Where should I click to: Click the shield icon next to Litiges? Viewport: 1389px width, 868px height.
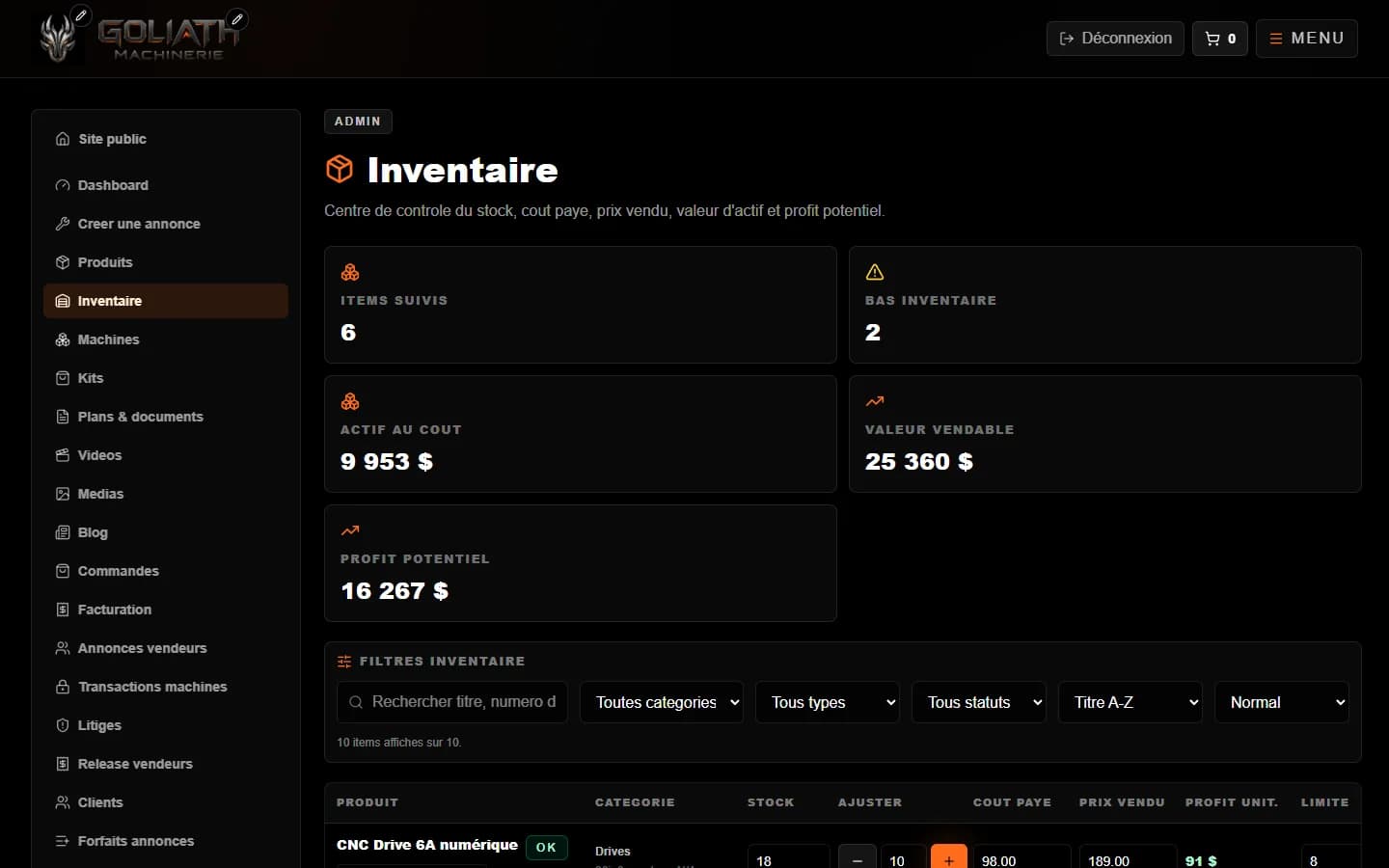pyautogui.click(x=63, y=725)
